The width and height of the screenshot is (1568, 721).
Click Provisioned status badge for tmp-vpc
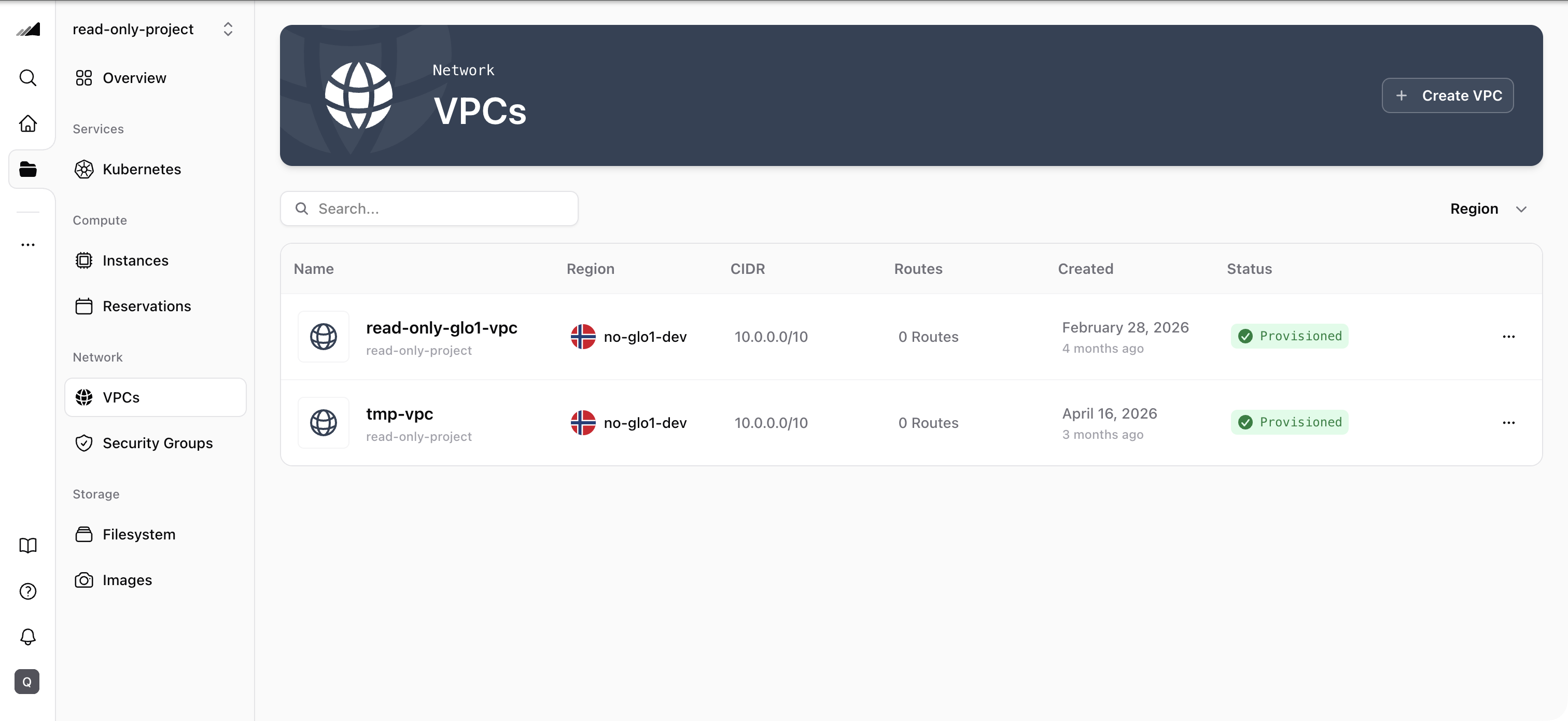pyautogui.click(x=1289, y=422)
